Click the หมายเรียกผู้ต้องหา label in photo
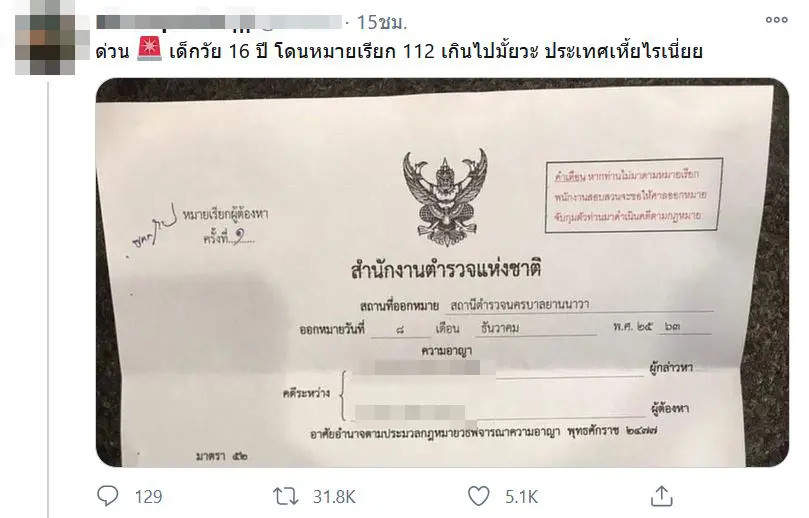 (225, 215)
